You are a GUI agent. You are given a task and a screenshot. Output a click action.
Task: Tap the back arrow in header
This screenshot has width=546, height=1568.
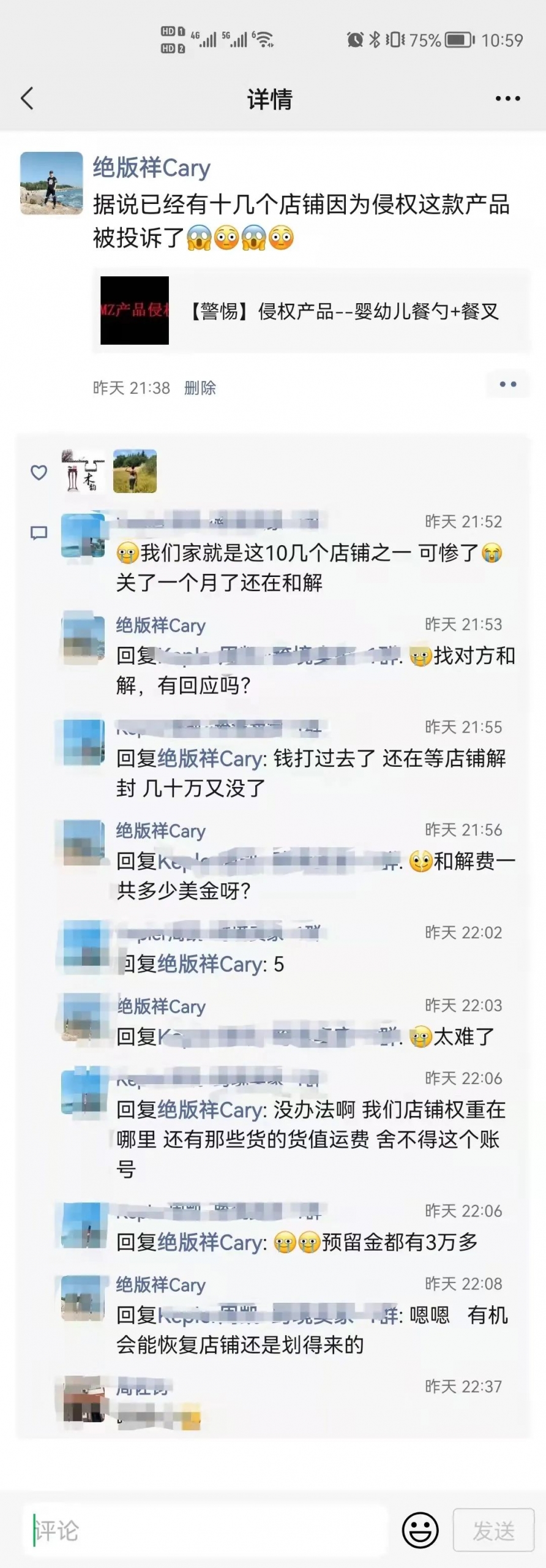point(27,98)
